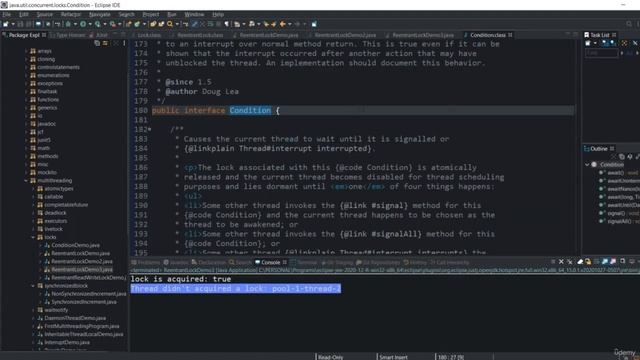The width and height of the screenshot is (640, 360).
Task: Click the Task List New Task icon
Action: 588,43
